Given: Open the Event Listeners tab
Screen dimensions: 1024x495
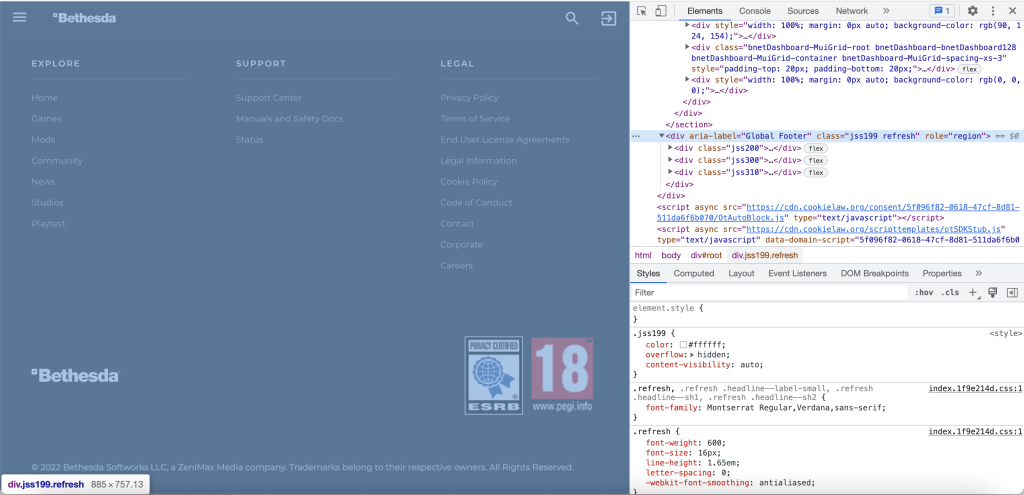Looking at the screenshot, I should tap(797, 274).
